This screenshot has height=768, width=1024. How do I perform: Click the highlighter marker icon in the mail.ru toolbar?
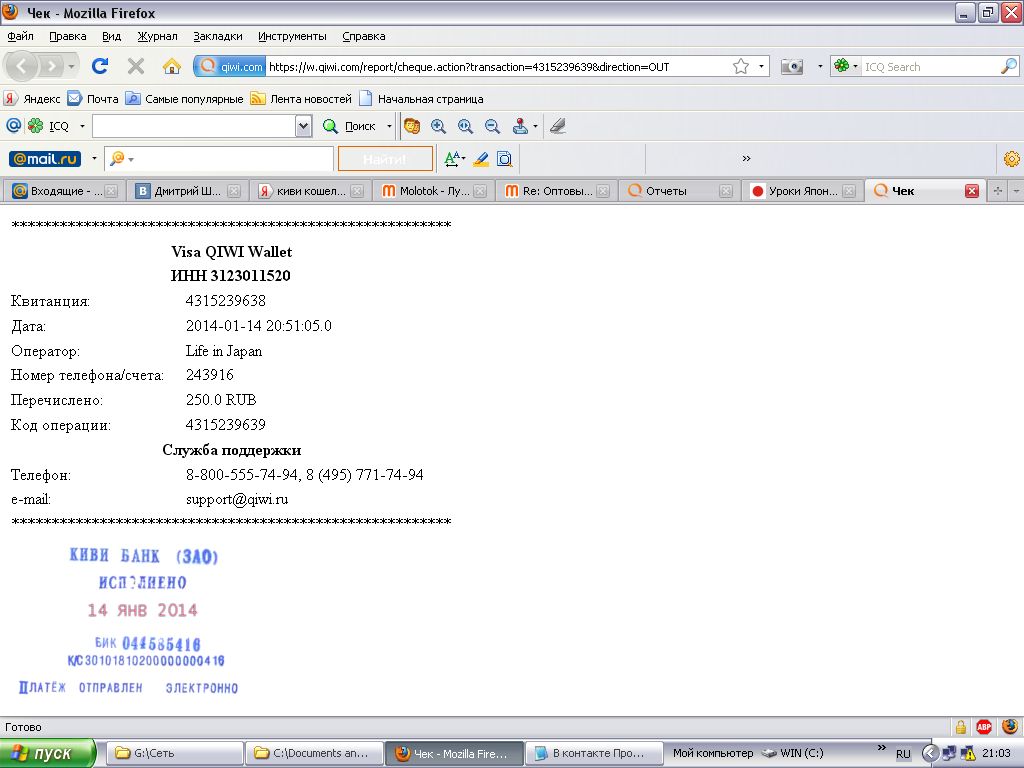click(x=481, y=159)
